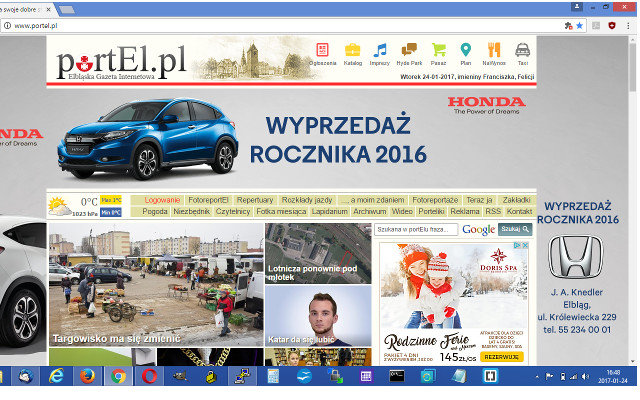Open Lapidarium in the menu
The image size is (640, 400).
tap(329, 211)
